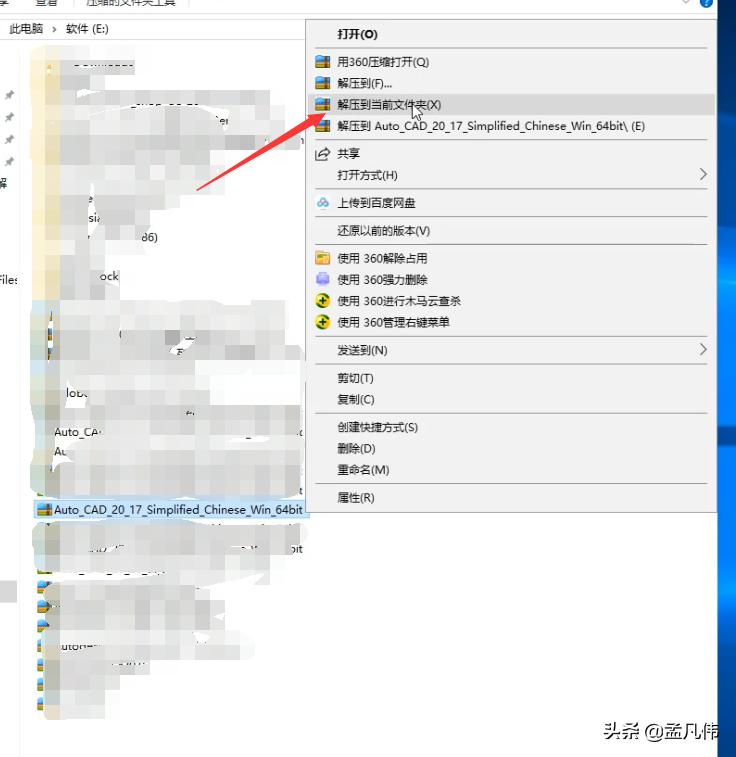This screenshot has width=736, height=757.
Task: Click green 360 icon beside 木马云查杀
Action: (322, 301)
